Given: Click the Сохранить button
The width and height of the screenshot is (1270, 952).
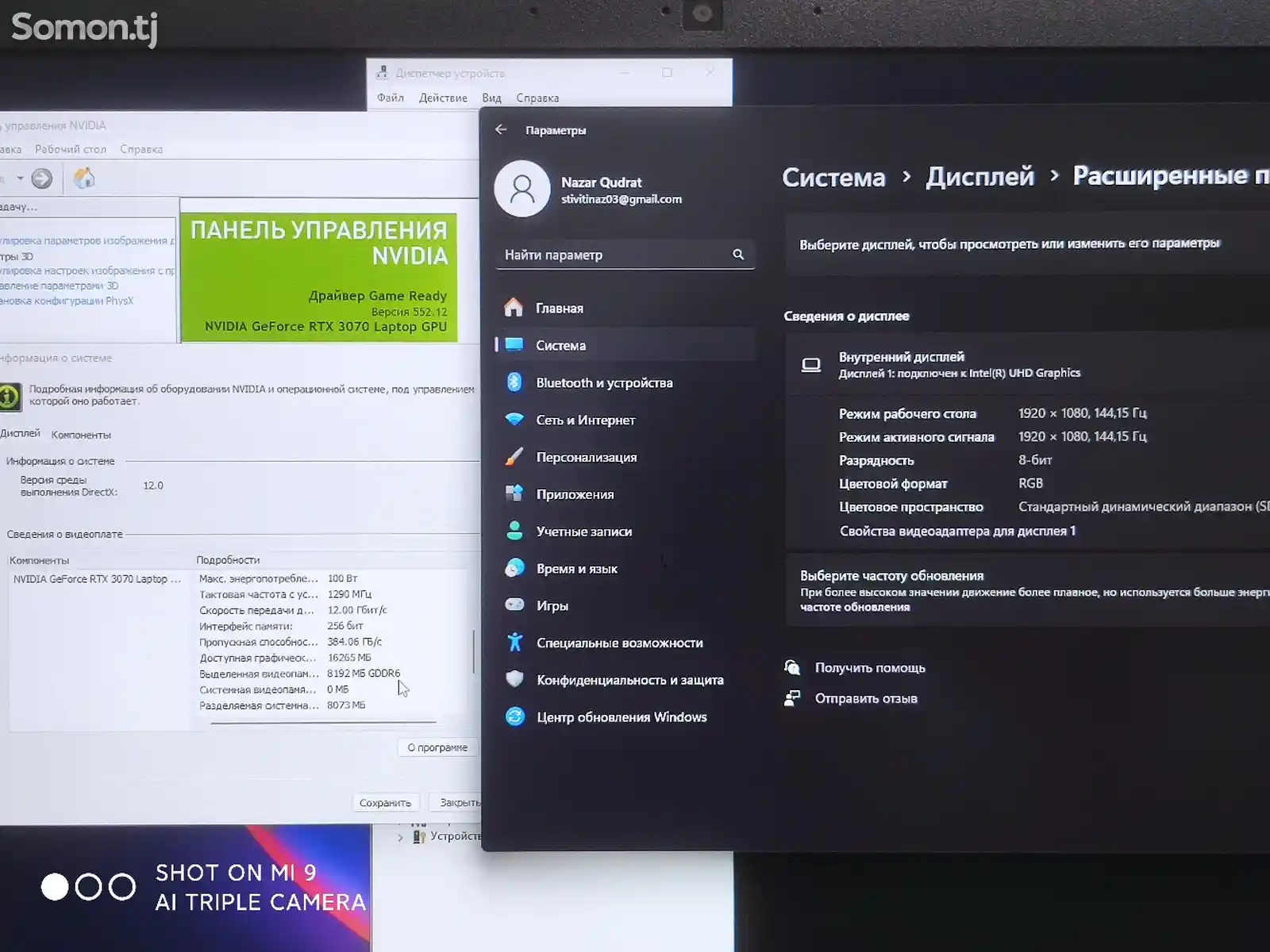Looking at the screenshot, I should click(x=385, y=803).
